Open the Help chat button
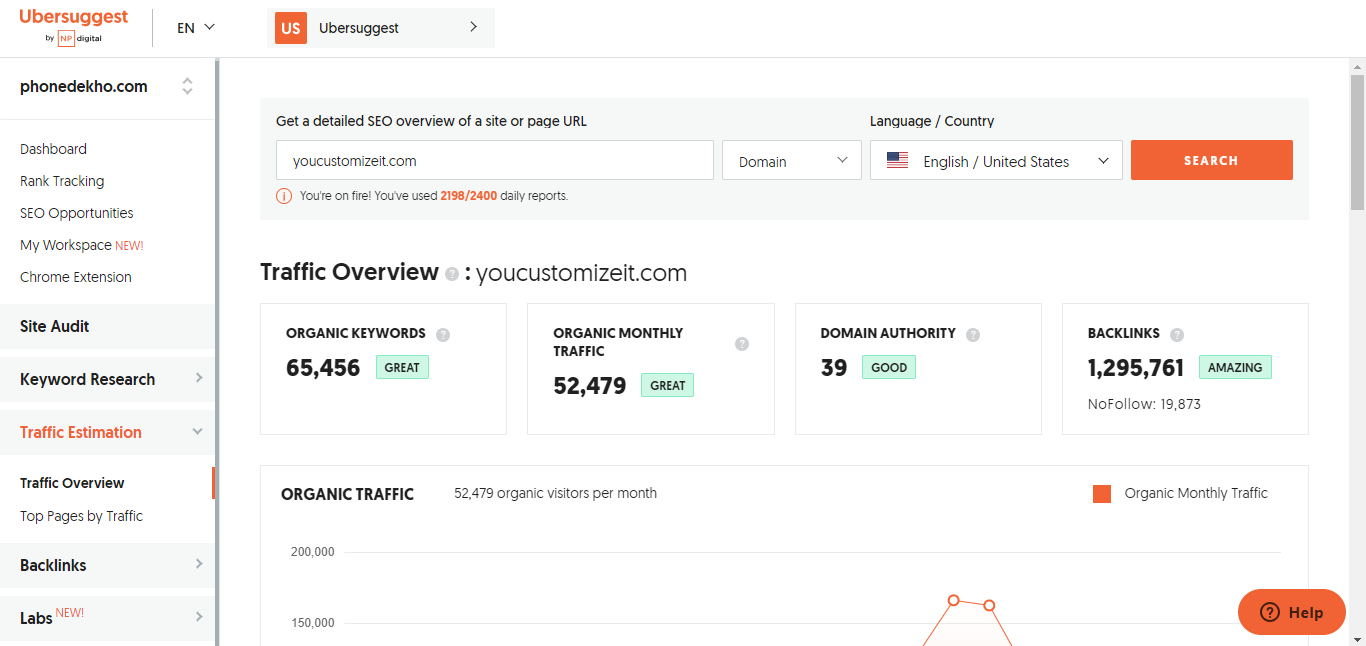Screen dimensions: 1366x646 click(1292, 612)
